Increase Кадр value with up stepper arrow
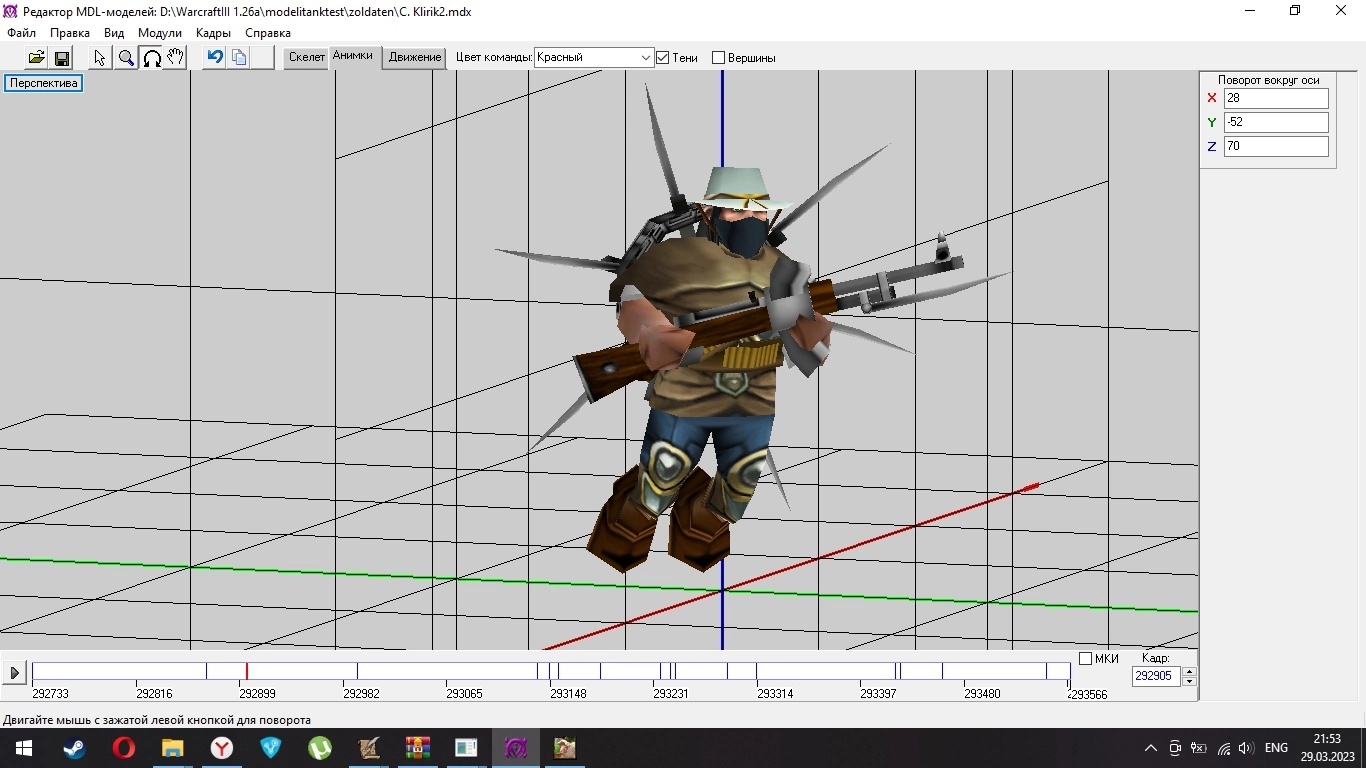This screenshot has width=1366, height=768. pos(1189,671)
